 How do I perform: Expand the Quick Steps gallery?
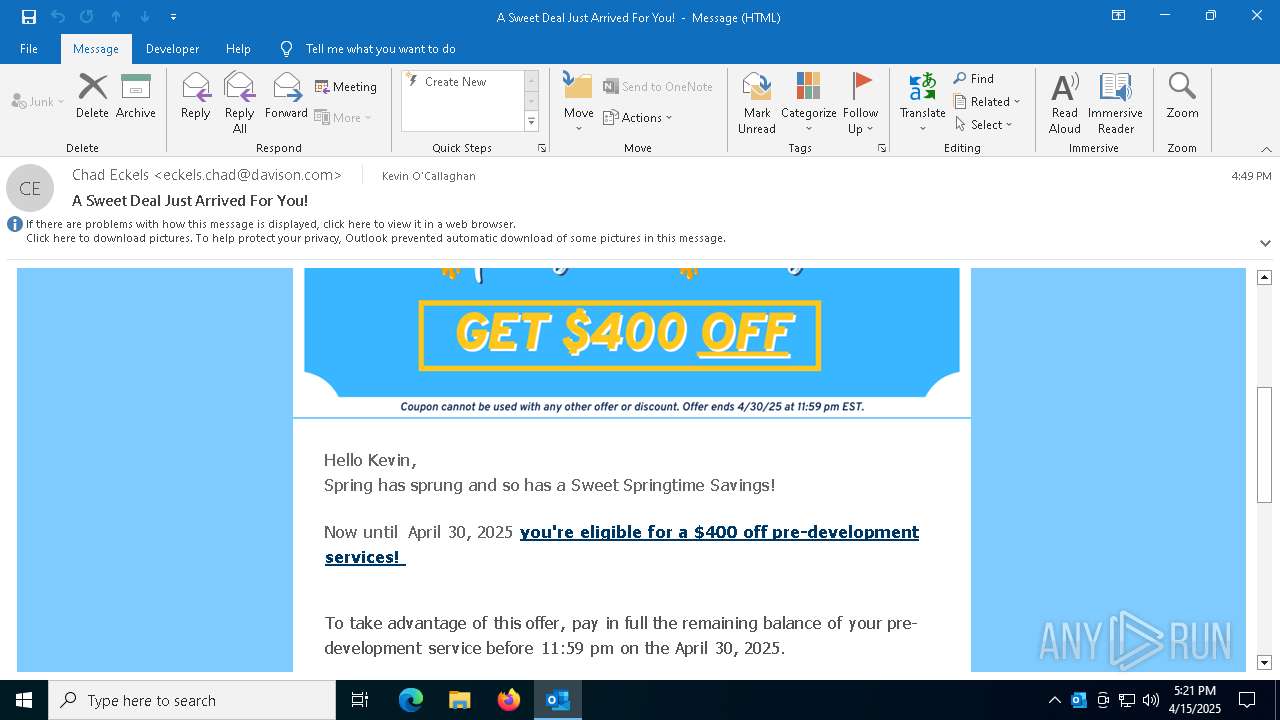[x=531, y=122]
